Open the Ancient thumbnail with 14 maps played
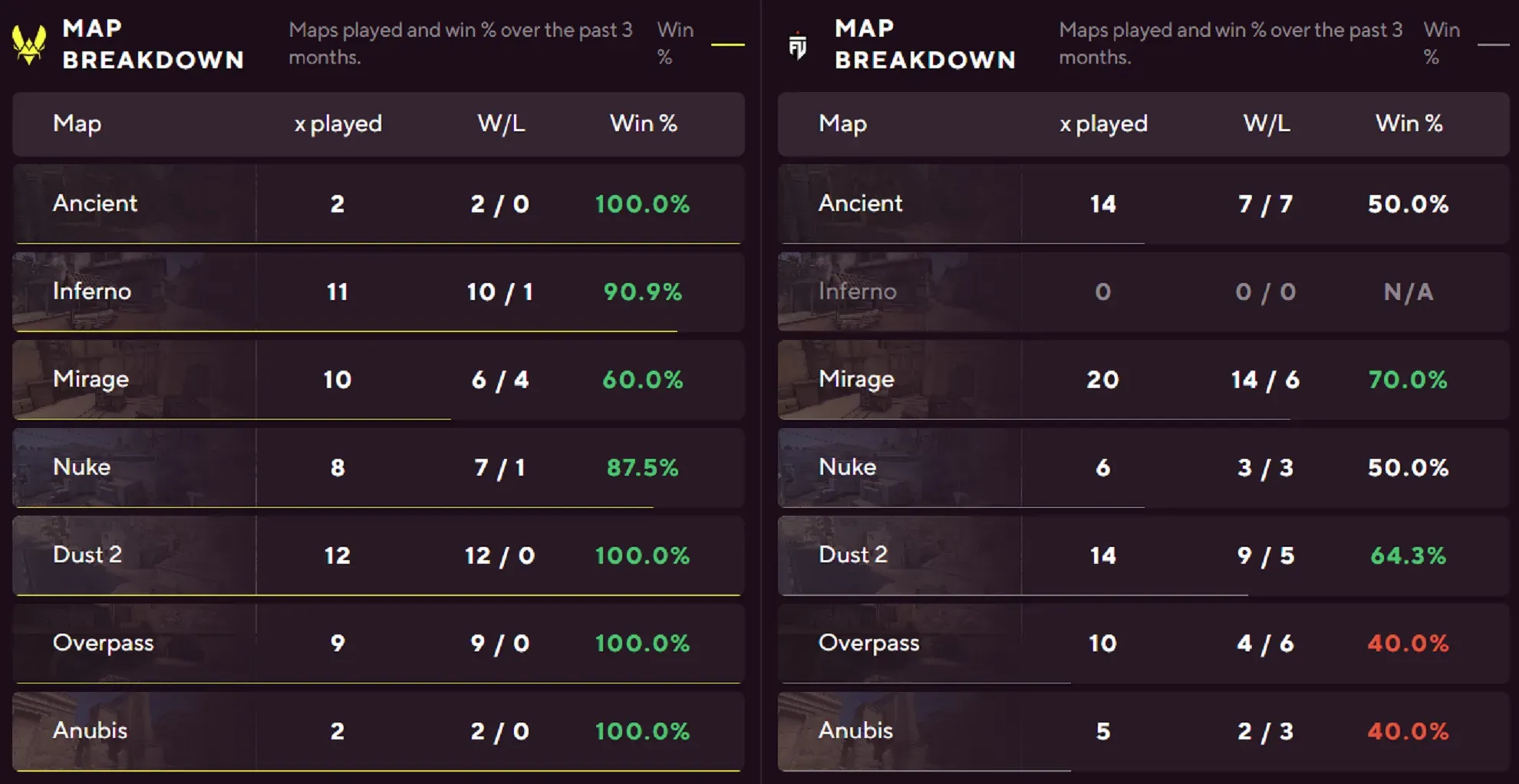 point(899,203)
